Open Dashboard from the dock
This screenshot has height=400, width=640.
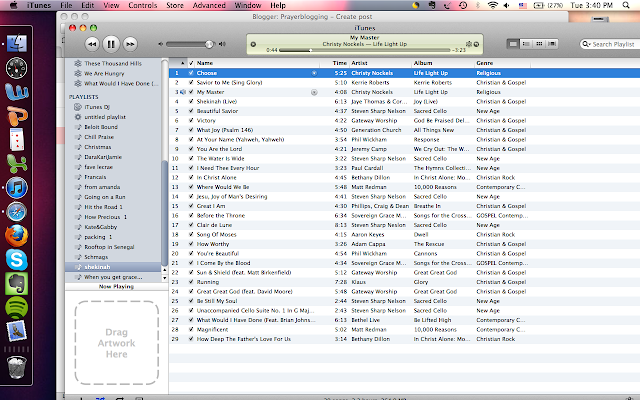tap(16, 68)
